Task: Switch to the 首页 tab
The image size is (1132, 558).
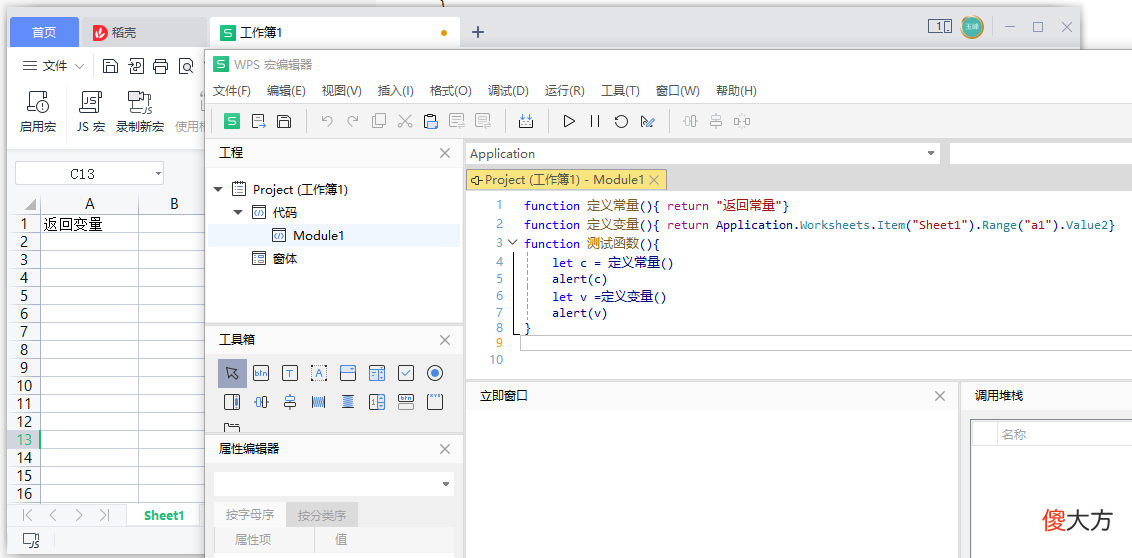Action: (x=44, y=32)
